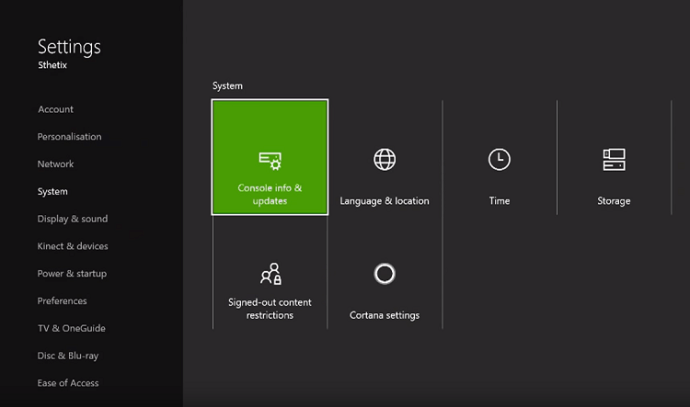Click the Language & location label
The width and height of the screenshot is (690, 407).
385,201
